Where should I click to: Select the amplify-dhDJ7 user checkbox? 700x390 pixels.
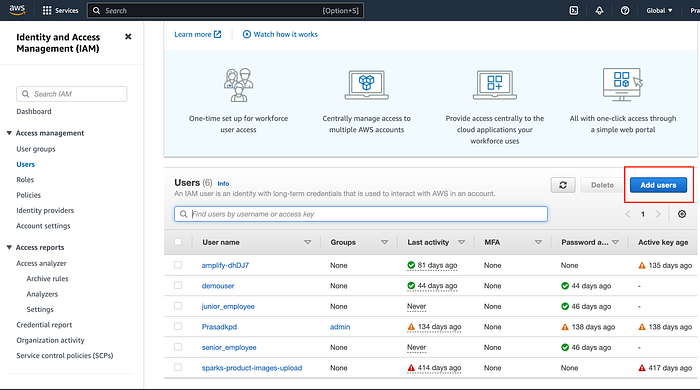pyautogui.click(x=178, y=265)
